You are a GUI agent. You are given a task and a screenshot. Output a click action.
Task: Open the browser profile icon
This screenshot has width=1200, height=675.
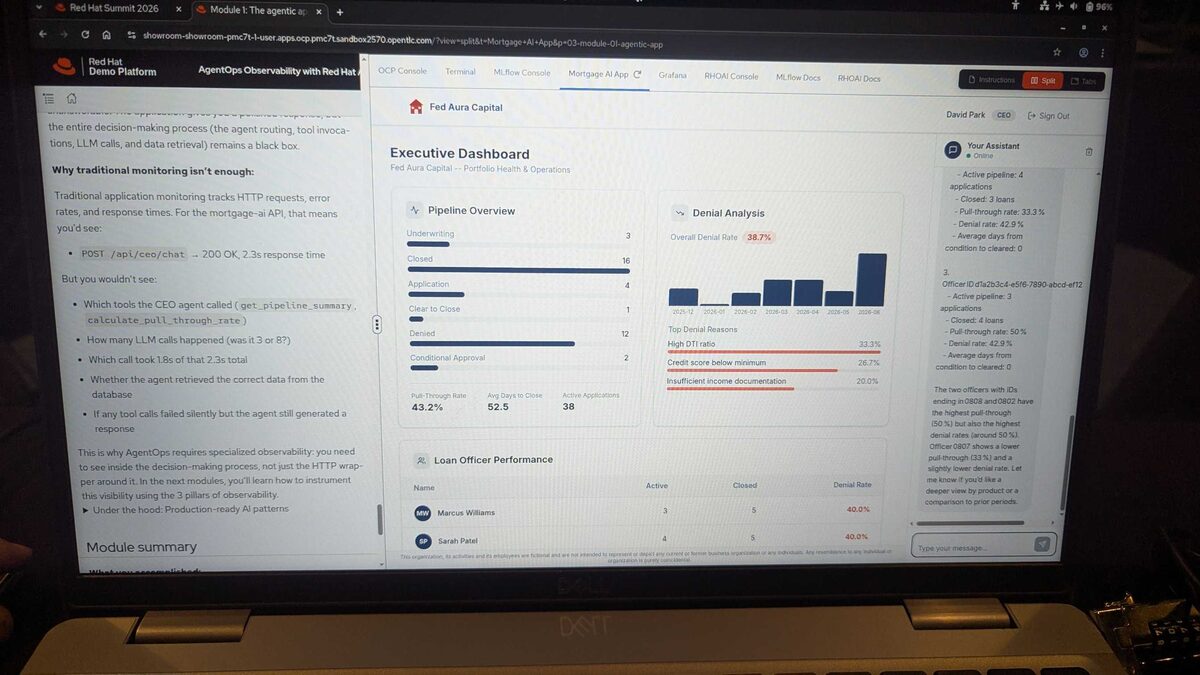click(x=1083, y=52)
